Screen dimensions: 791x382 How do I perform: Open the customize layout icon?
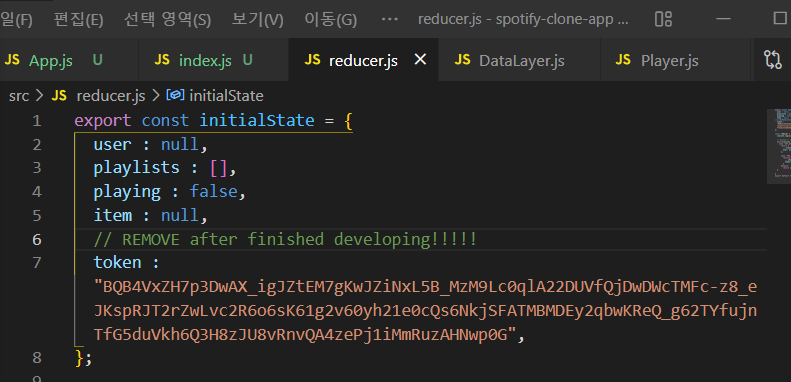(x=663, y=19)
